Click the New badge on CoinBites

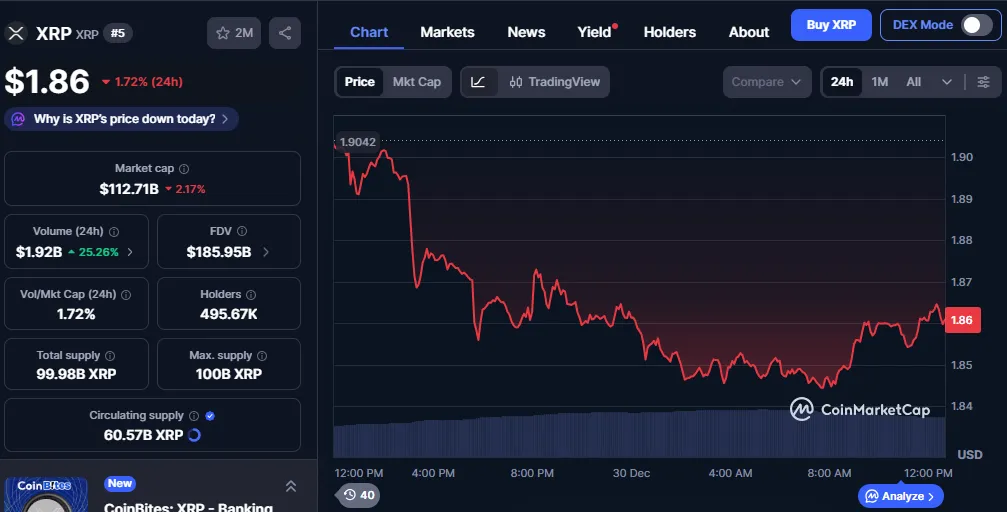pos(119,483)
